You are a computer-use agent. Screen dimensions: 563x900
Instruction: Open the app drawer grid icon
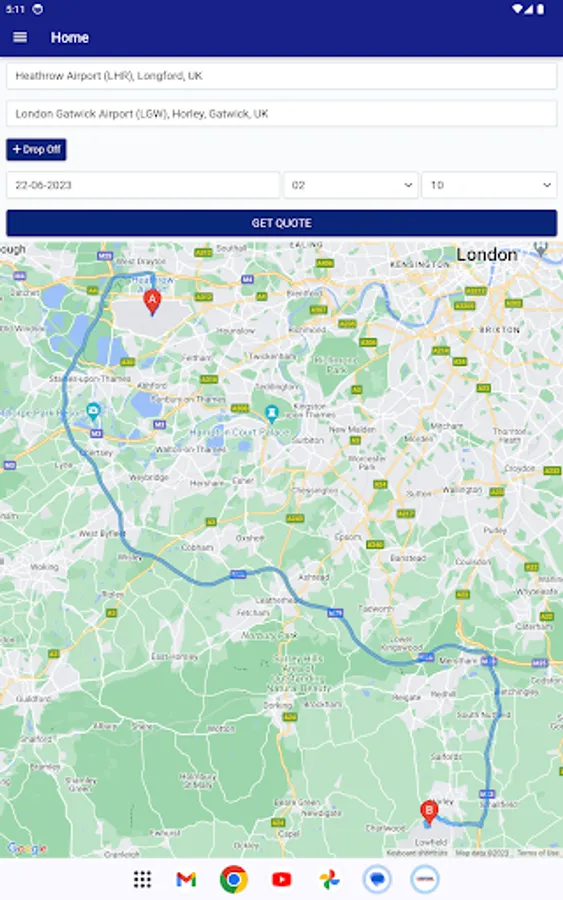pos(142,879)
